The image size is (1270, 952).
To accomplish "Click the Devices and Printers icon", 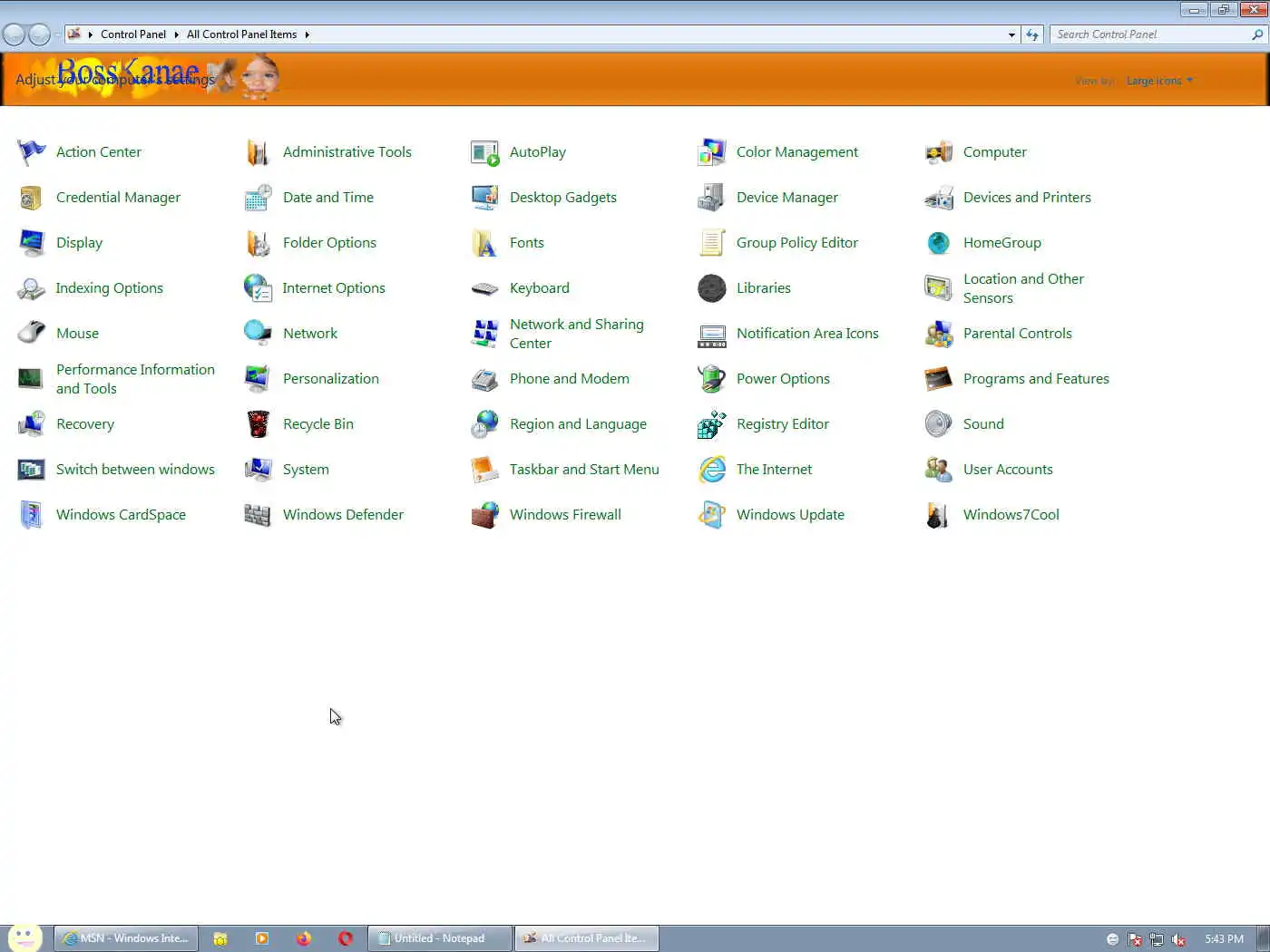I will (938, 198).
